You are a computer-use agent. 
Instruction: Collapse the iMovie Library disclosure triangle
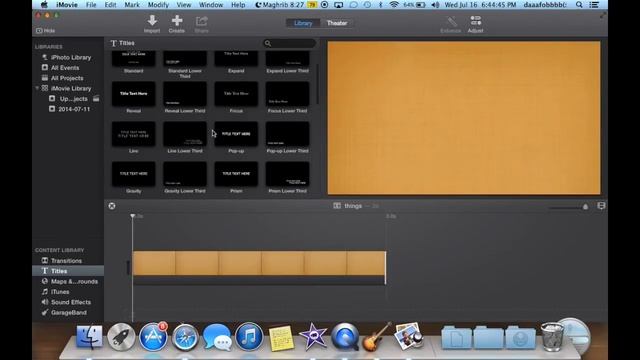click(37, 88)
